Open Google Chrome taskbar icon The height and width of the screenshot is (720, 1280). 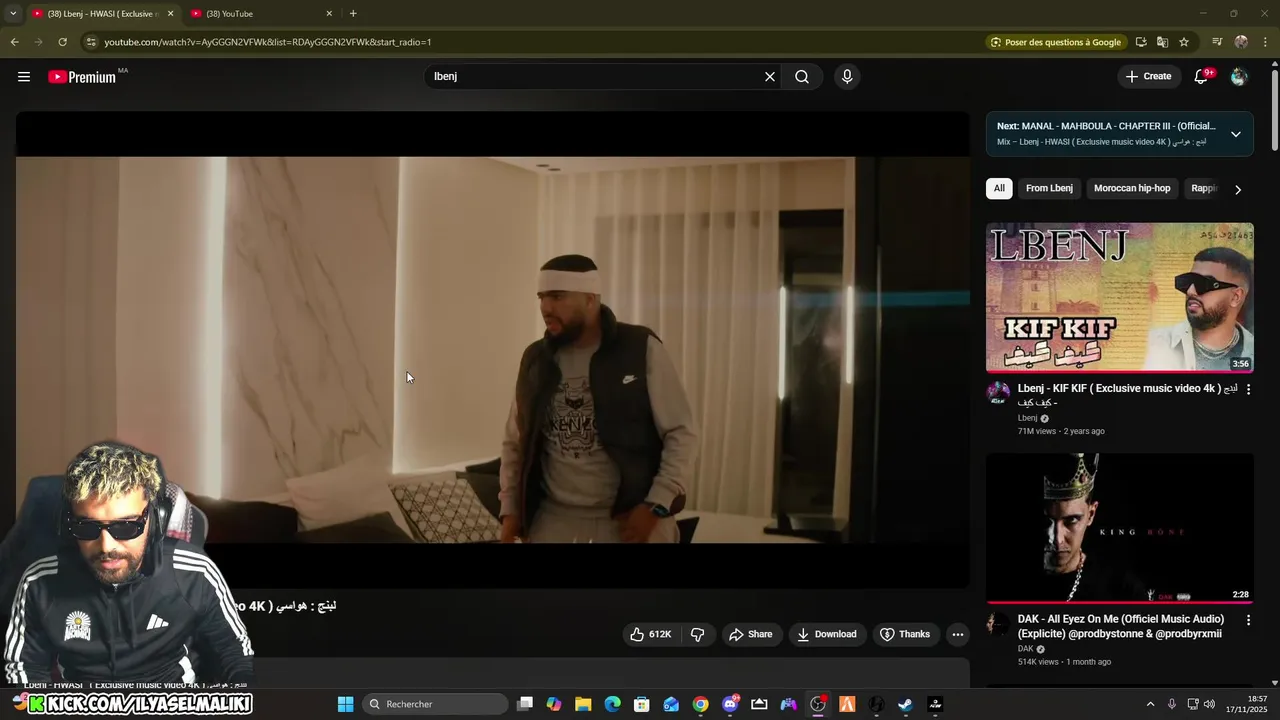click(x=700, y=704)
